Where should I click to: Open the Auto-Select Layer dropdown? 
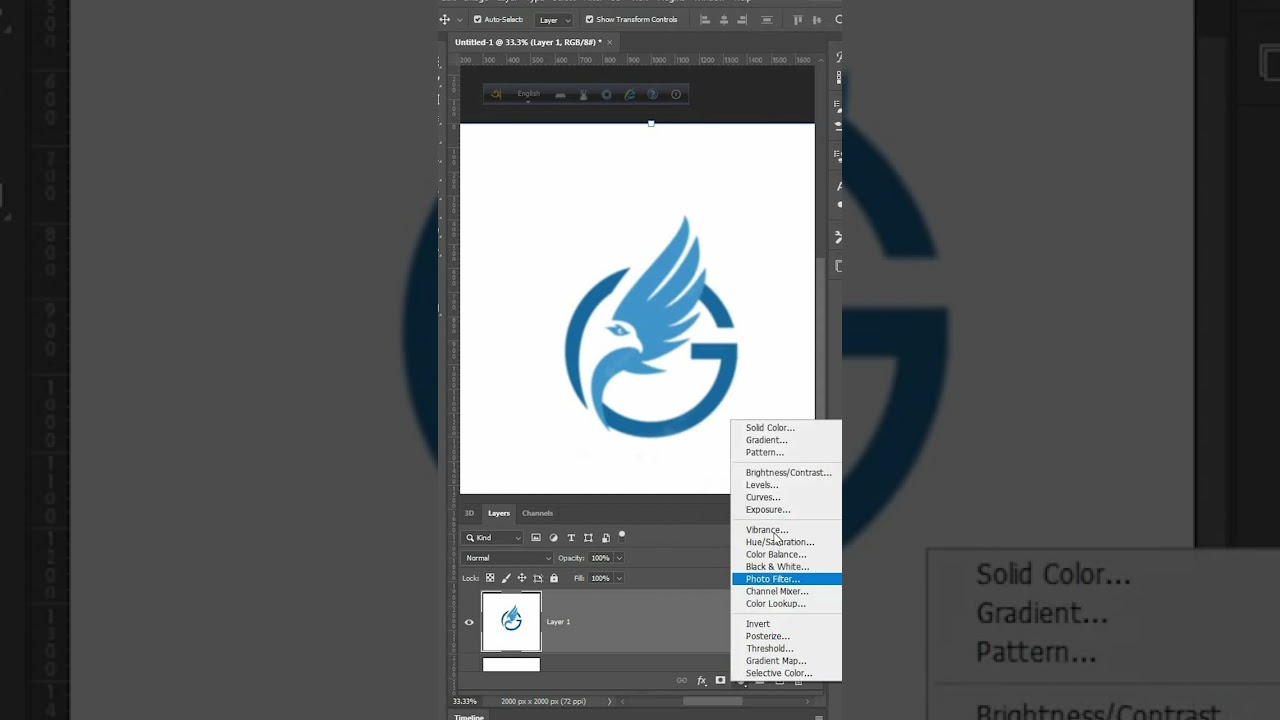click(554, 20)
